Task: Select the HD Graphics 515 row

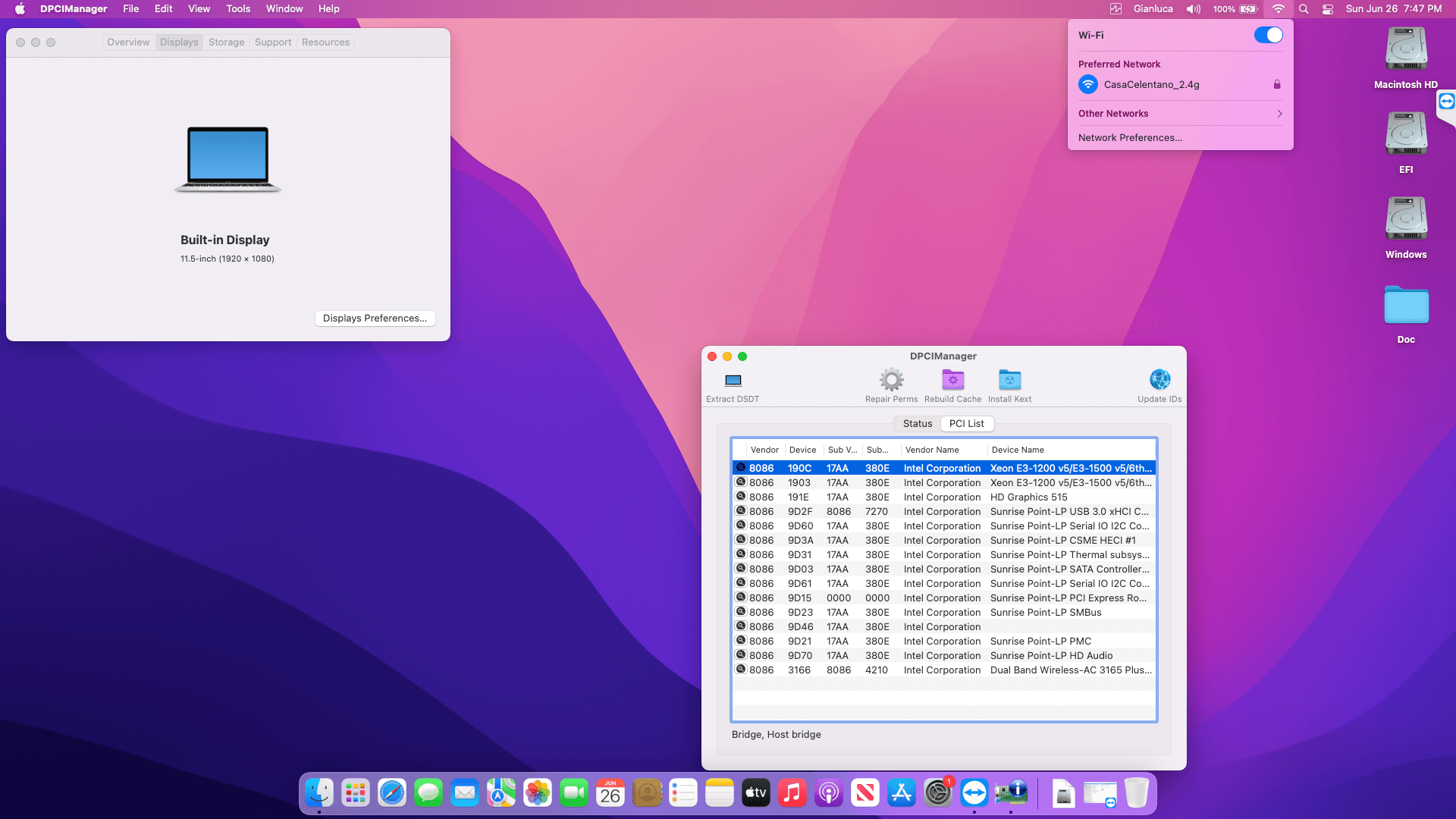Action: (x=944, y=497)
